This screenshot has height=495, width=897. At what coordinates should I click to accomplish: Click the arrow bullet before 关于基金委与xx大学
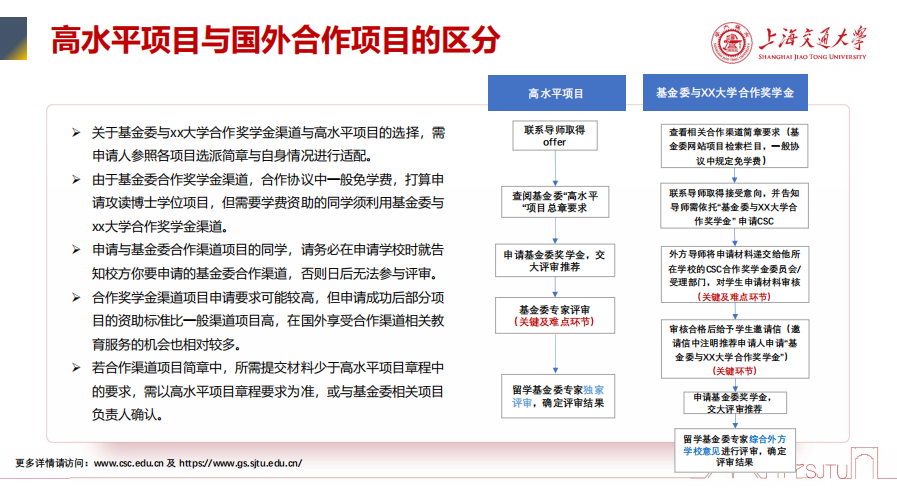pyautogui.click(x=76, y=132)
